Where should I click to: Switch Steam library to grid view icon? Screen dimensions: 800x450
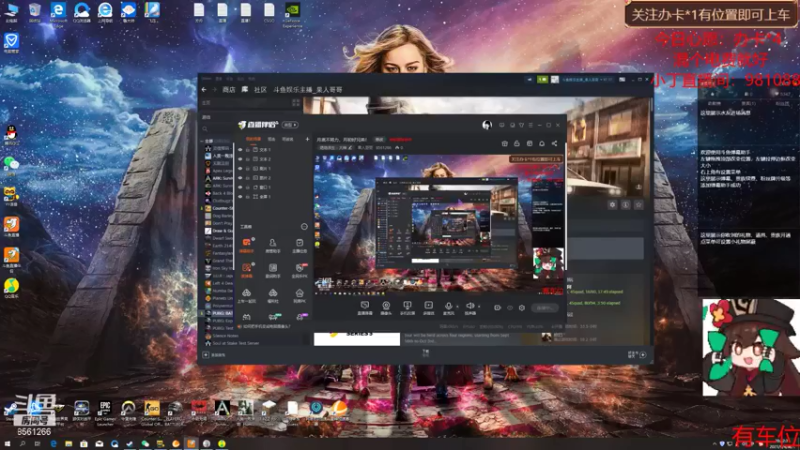pyautogui.click(x=295, y=103)
